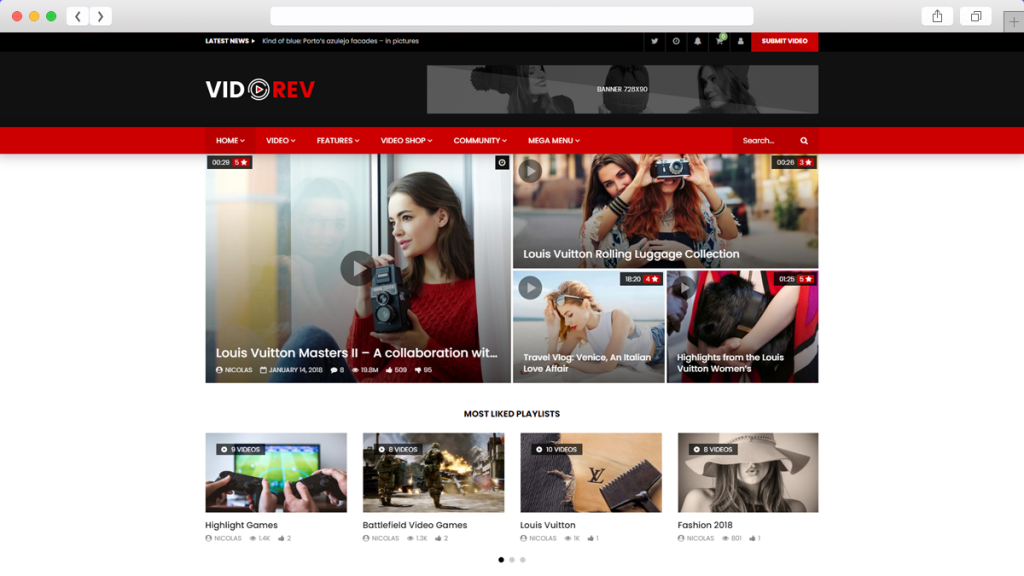Click the 10 Videos badge on Louis Vuitton
Image resolution: width=1024 pixels, height=576 pixels.
pos(556,449)
